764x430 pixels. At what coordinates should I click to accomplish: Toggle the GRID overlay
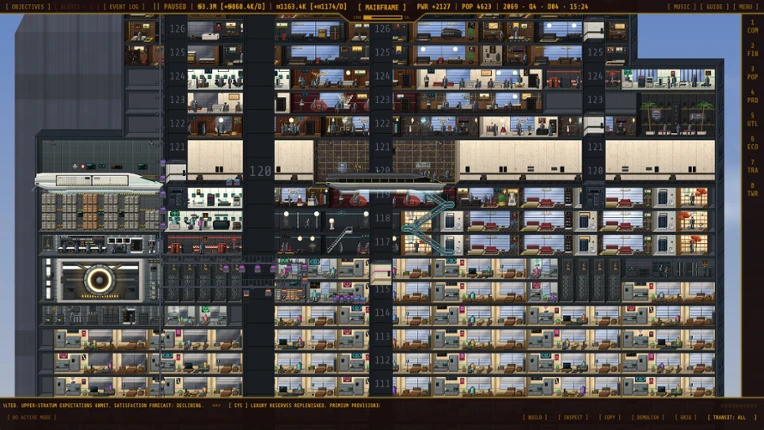[686, 417]
